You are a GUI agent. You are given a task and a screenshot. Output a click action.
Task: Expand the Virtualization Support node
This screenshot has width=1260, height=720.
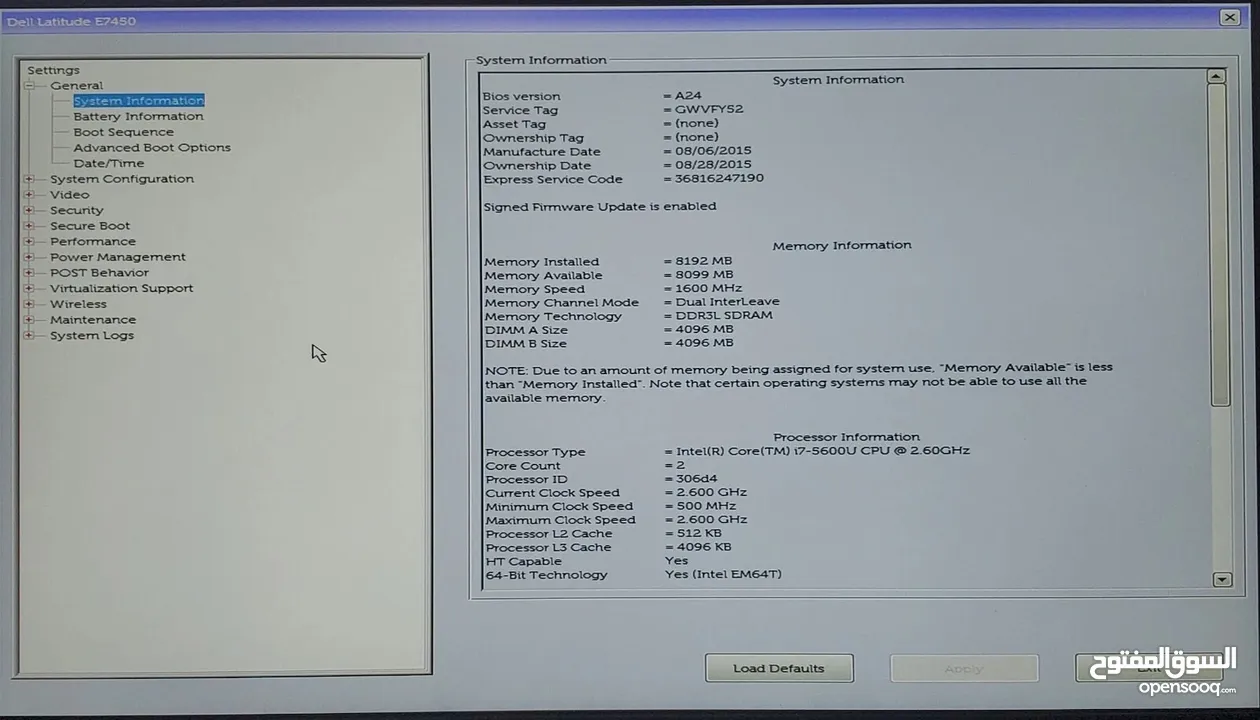[29, 289]
